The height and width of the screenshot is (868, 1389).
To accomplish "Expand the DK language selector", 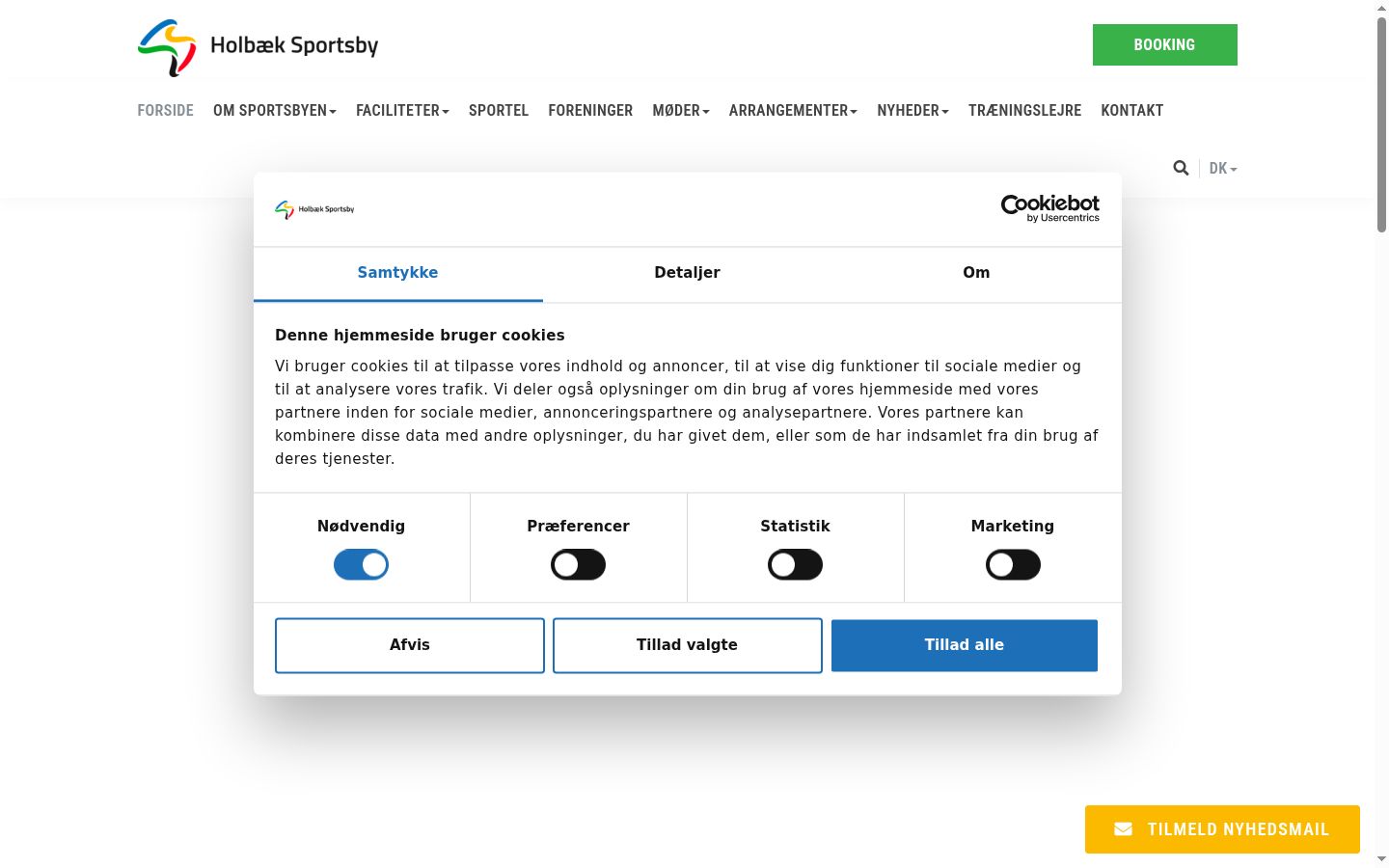I will (1223, 169).
